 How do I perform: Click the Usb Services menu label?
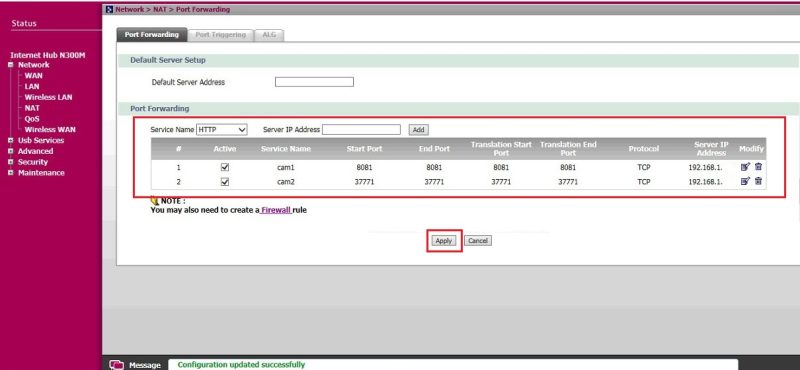click(x=41, y=140)
